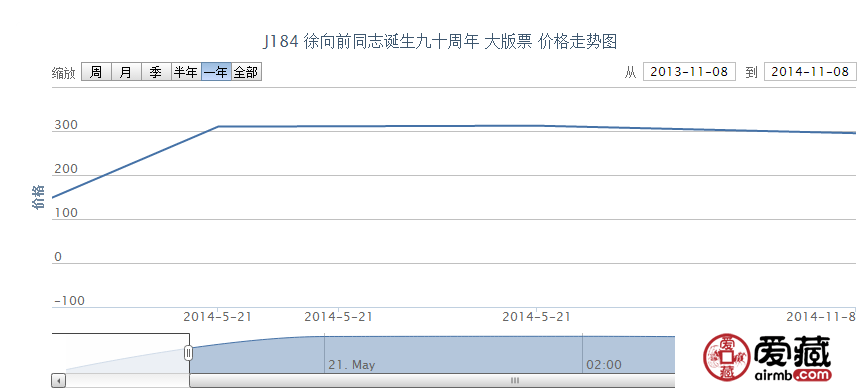Click the 02:00 navigator label

(x=604, y=365)
